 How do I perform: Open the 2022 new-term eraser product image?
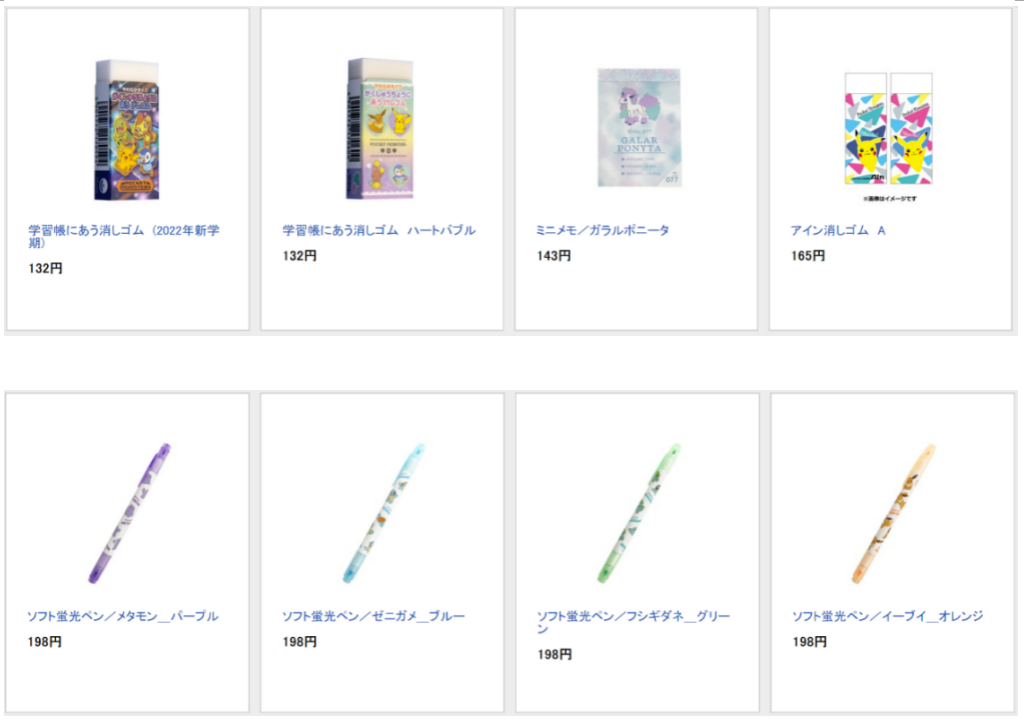click(x=127, y=129)
